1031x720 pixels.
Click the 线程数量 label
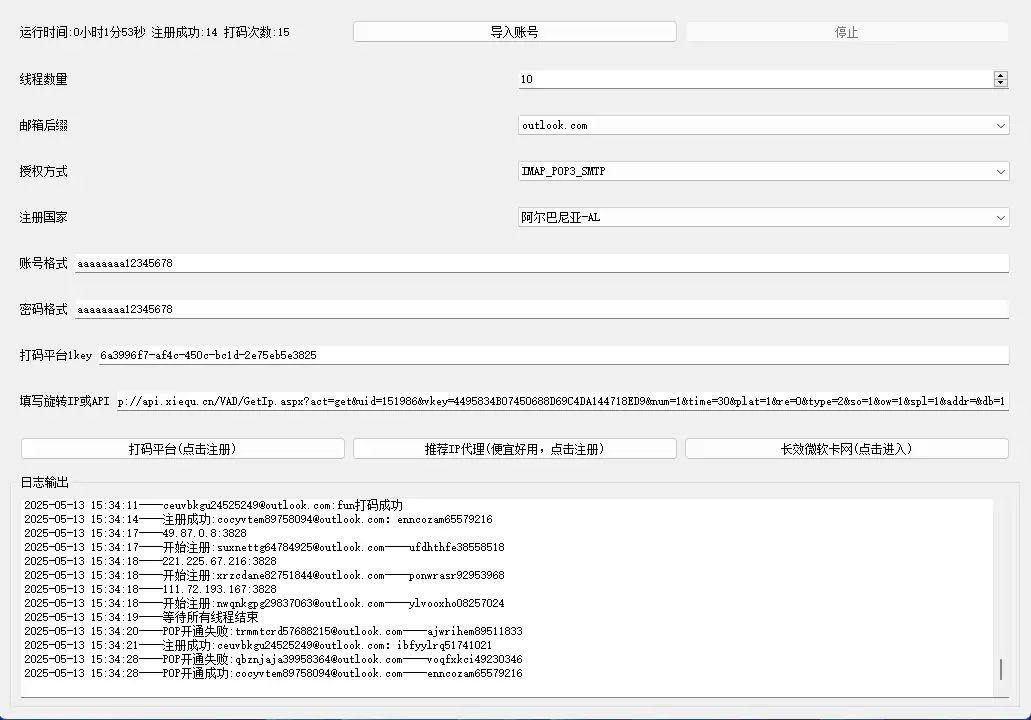point(43,79)
